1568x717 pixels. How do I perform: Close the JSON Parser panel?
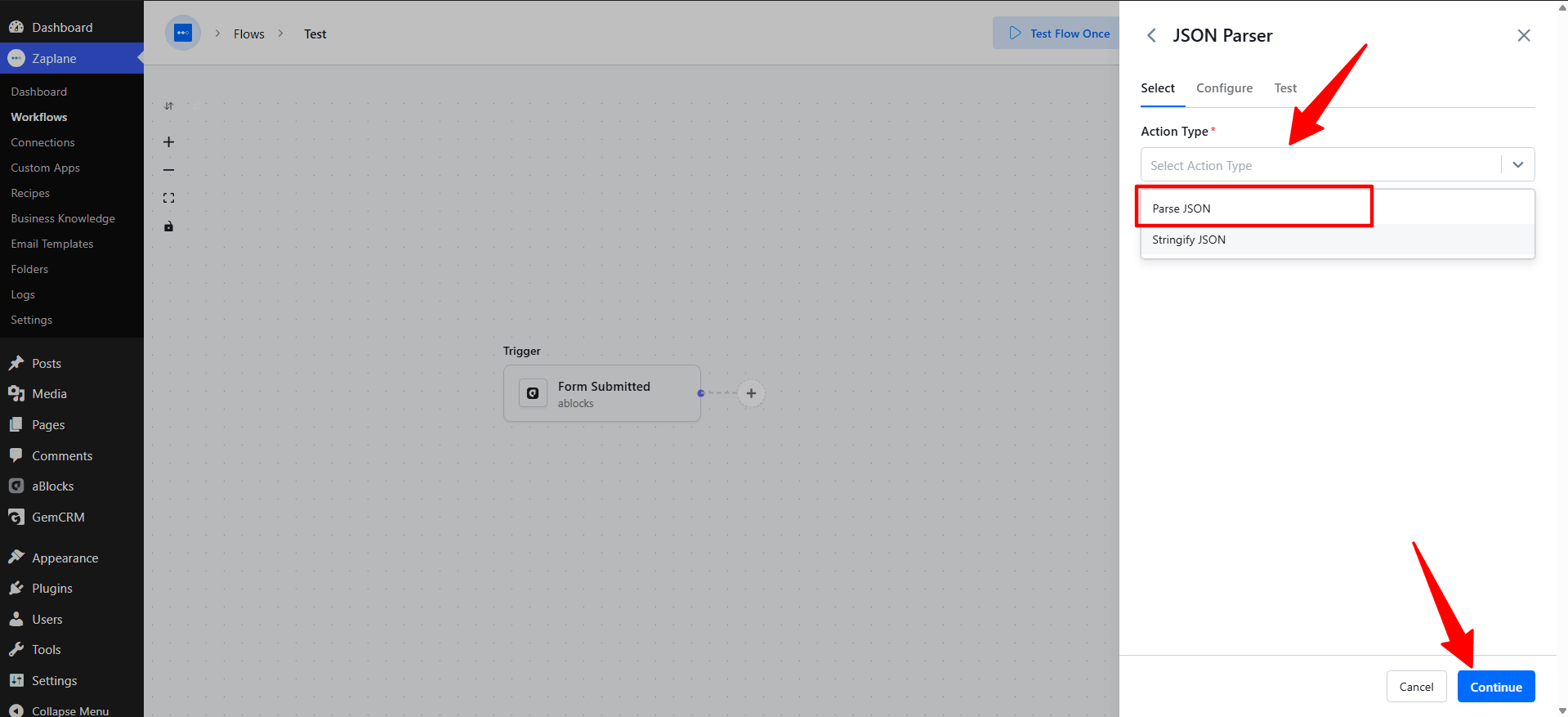(x=1524, y=35)
